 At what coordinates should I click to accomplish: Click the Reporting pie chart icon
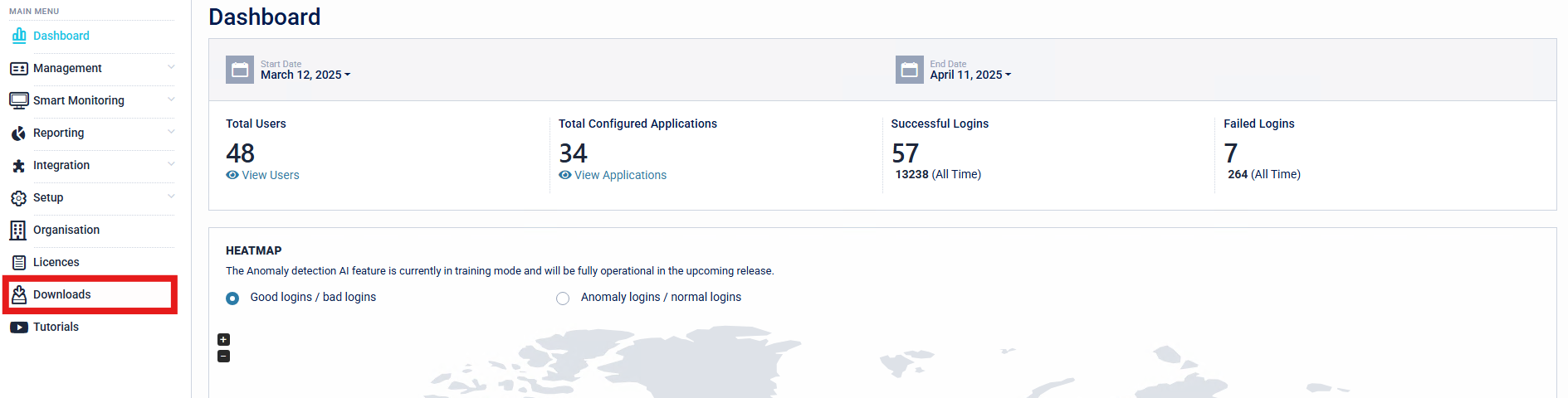tap(18, 133)
